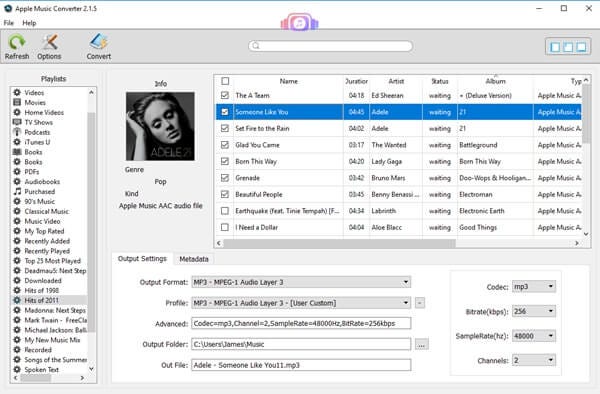Click the middle layout view icon
600x394 pixels.
(x=568, y=47)
